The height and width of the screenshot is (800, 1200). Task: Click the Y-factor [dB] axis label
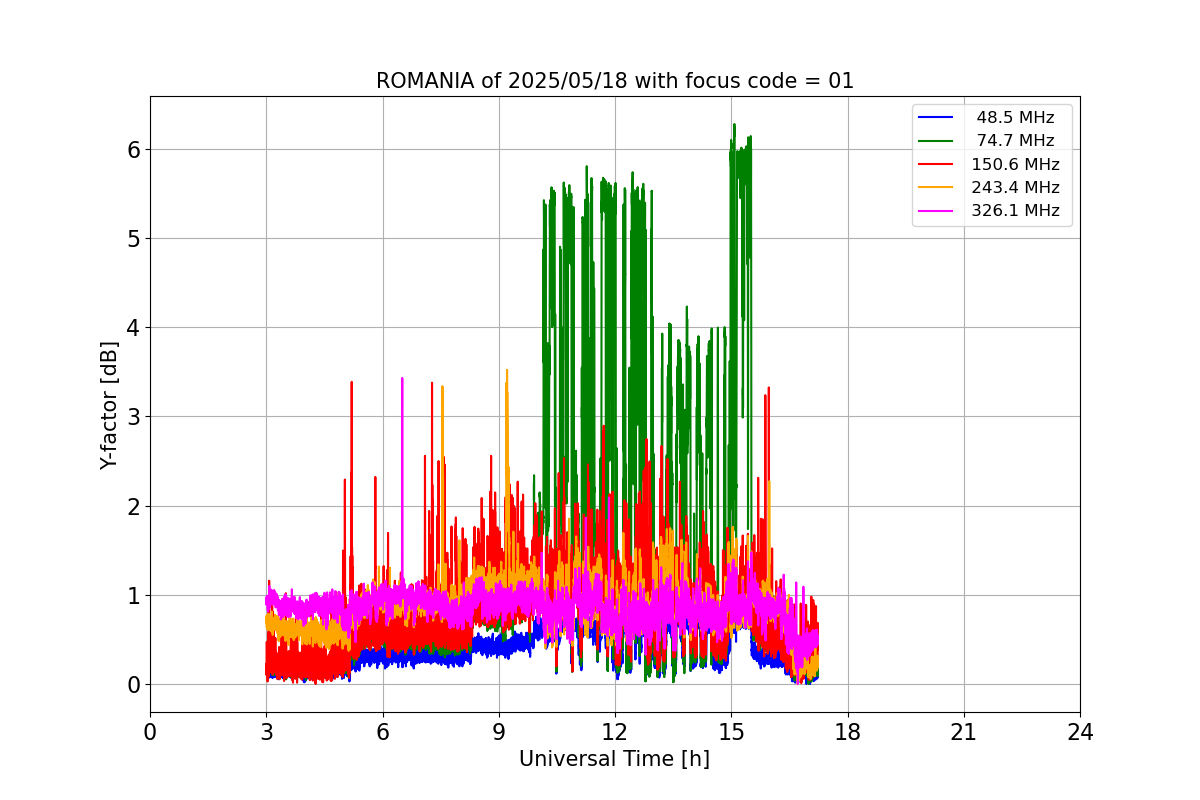[x=110, y=405]
